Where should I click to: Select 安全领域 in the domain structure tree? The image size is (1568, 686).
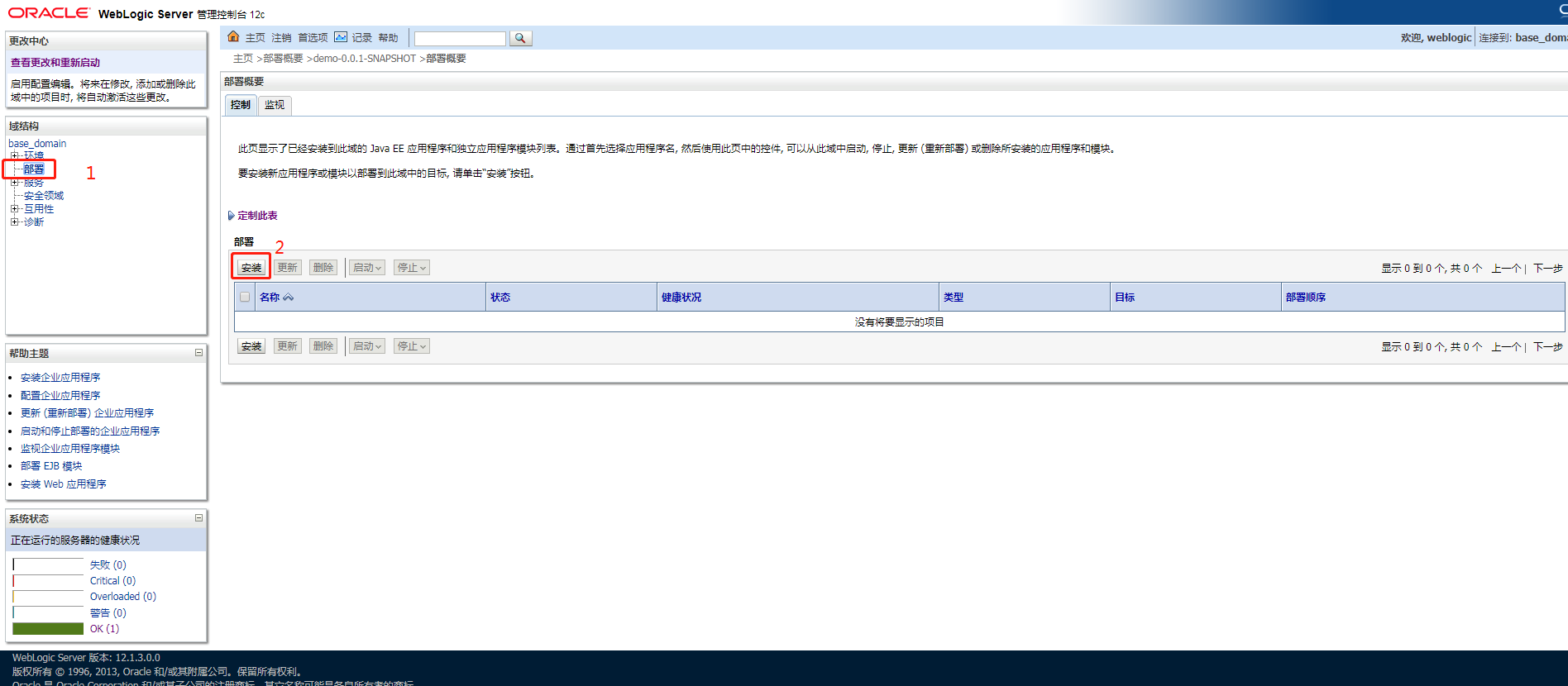(44, 196)
